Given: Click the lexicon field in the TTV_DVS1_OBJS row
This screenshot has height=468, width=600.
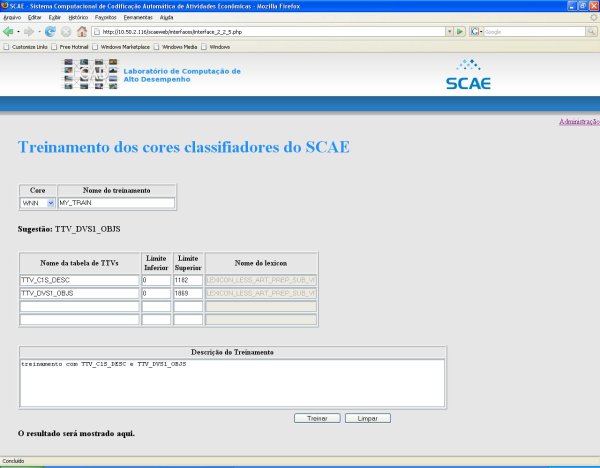Looking at the screenshot, I should [x=261, y=293].
